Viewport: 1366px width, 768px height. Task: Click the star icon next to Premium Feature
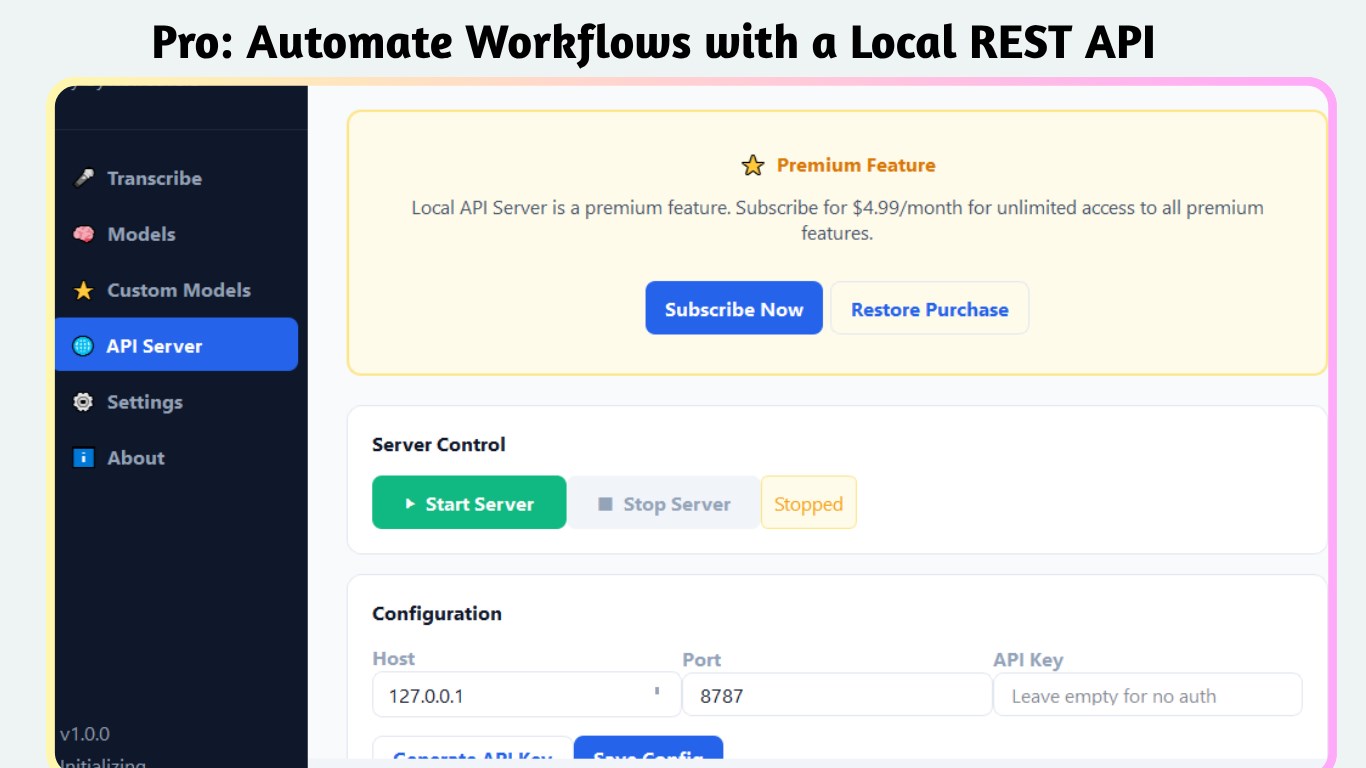753,165
